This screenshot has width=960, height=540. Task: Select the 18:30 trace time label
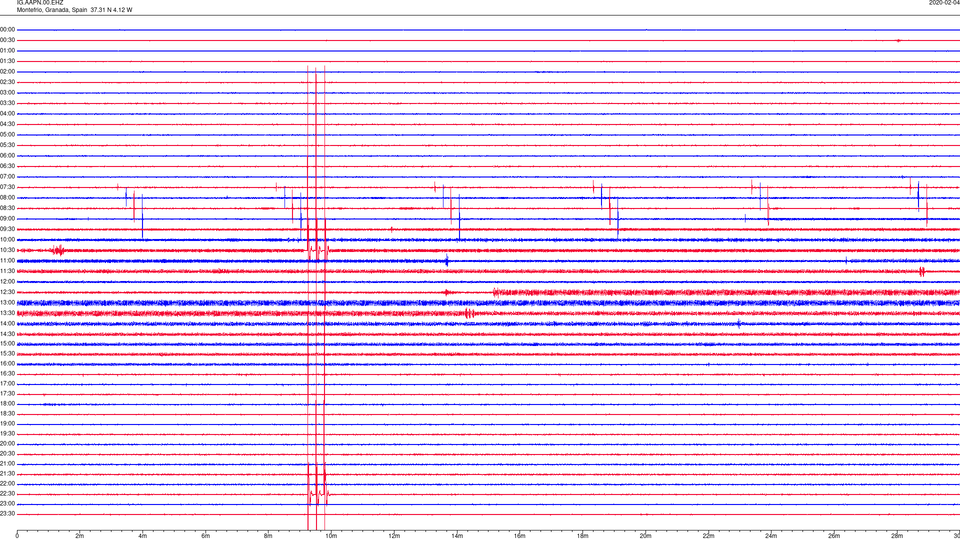(8, 414)
